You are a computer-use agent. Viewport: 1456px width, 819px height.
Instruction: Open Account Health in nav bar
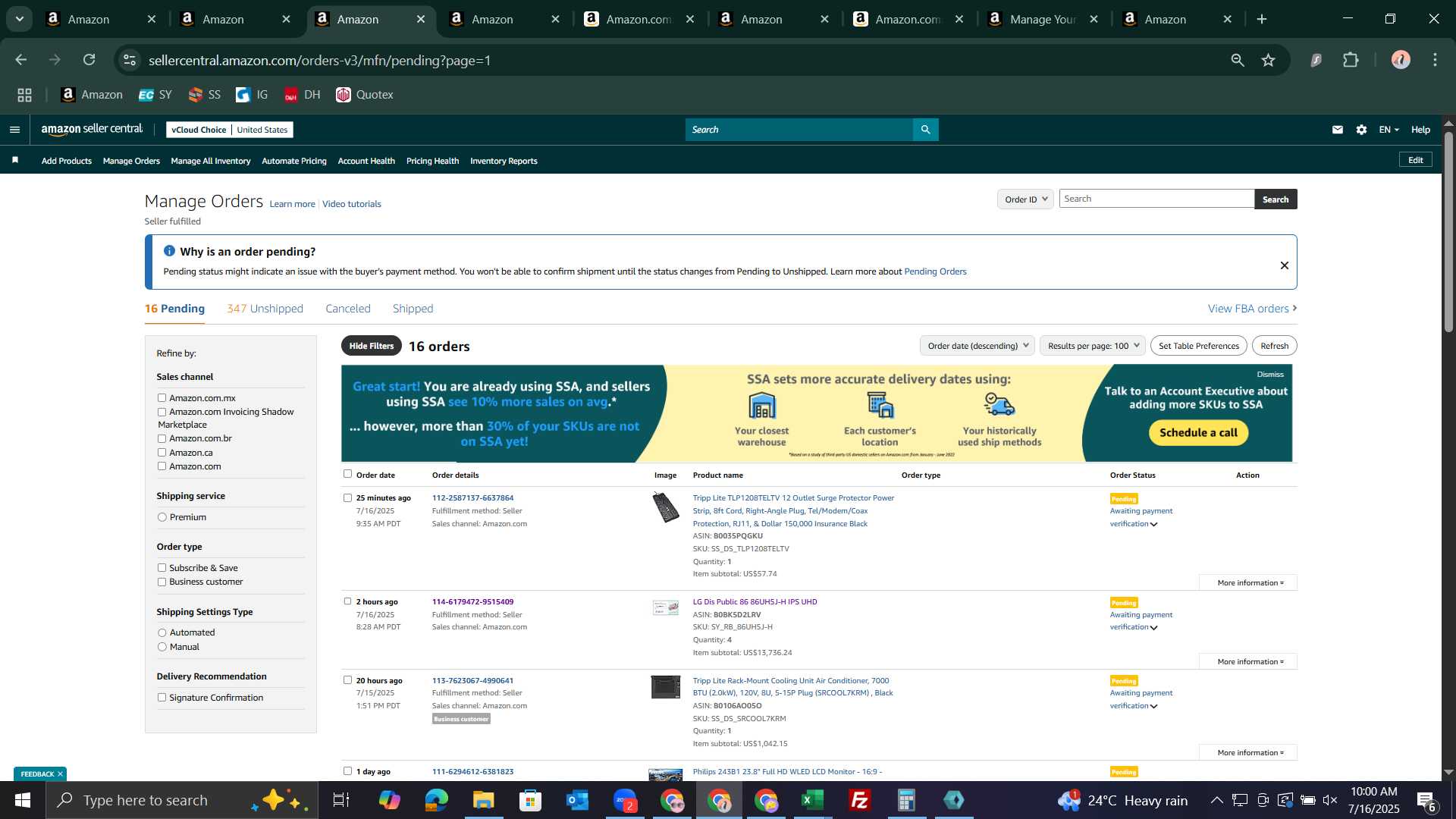tap(366, 161)
